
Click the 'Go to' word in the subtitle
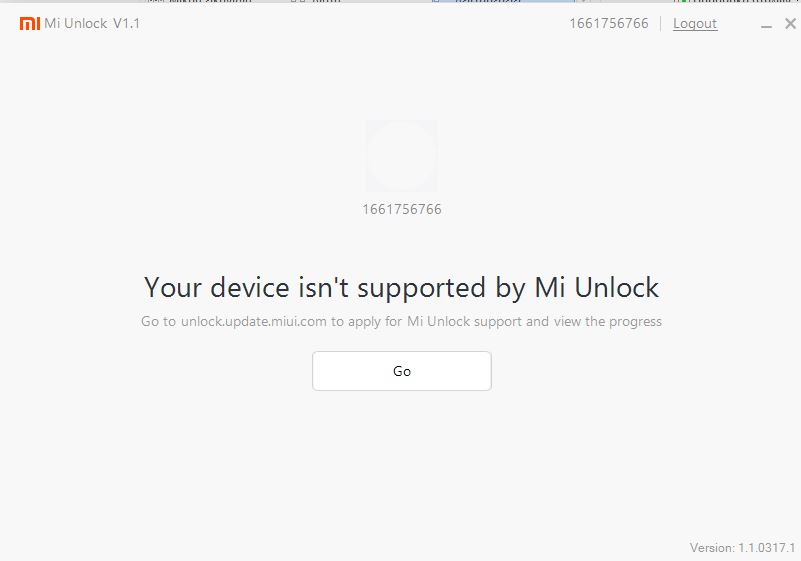click(158, 321)
